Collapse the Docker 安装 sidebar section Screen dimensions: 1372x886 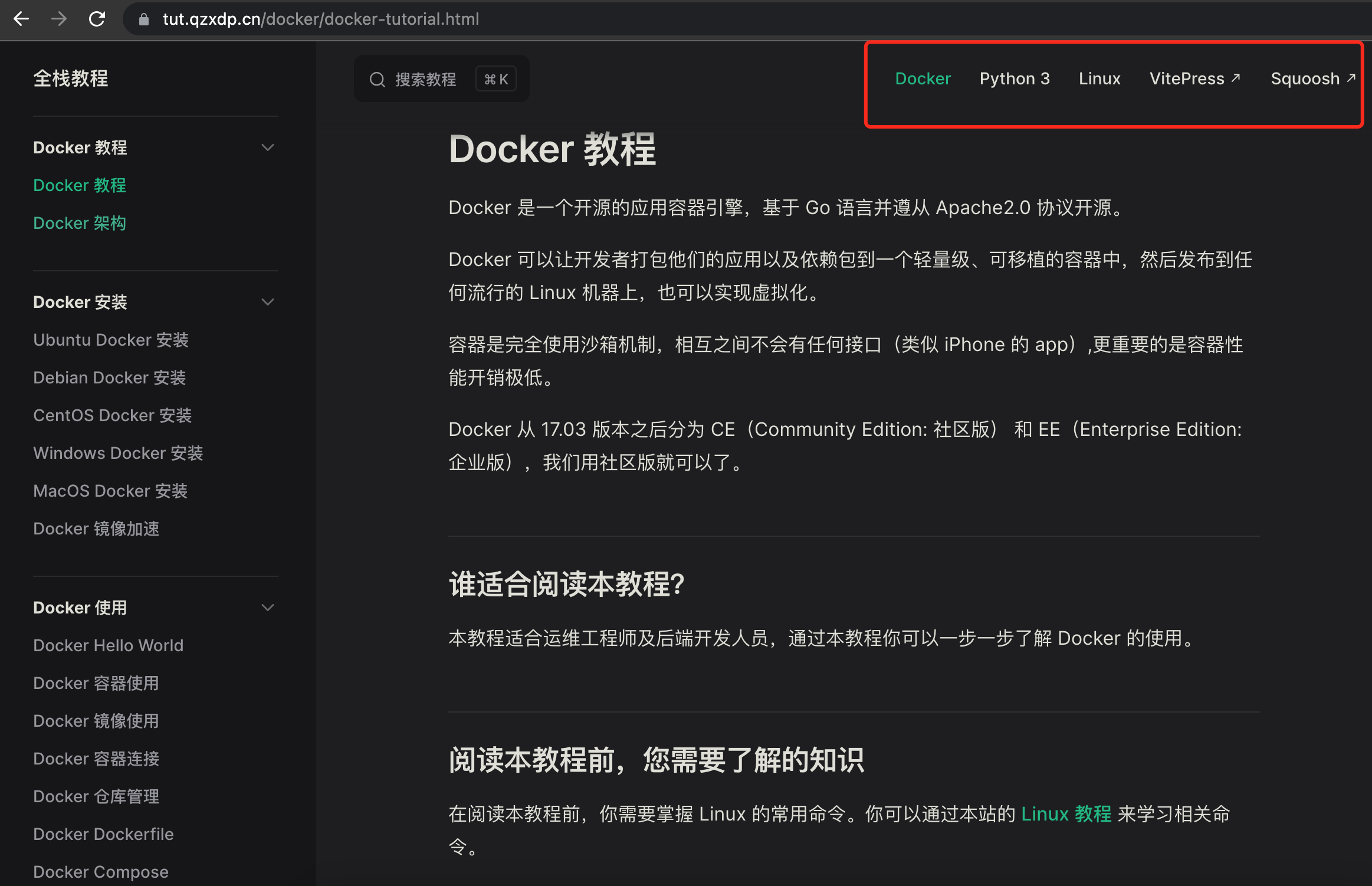(x=268, y=302)
